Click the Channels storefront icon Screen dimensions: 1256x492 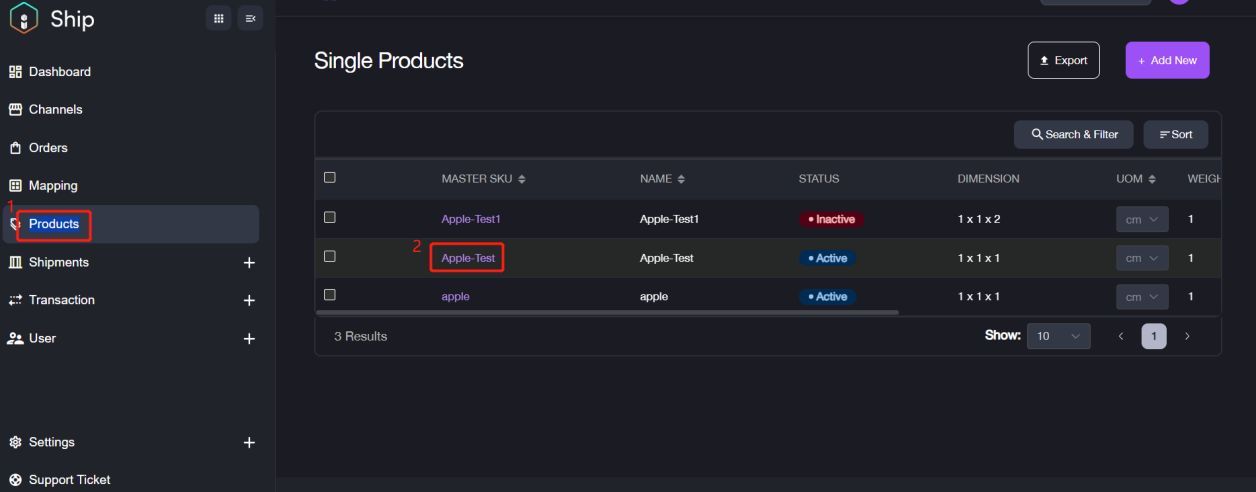15,110
